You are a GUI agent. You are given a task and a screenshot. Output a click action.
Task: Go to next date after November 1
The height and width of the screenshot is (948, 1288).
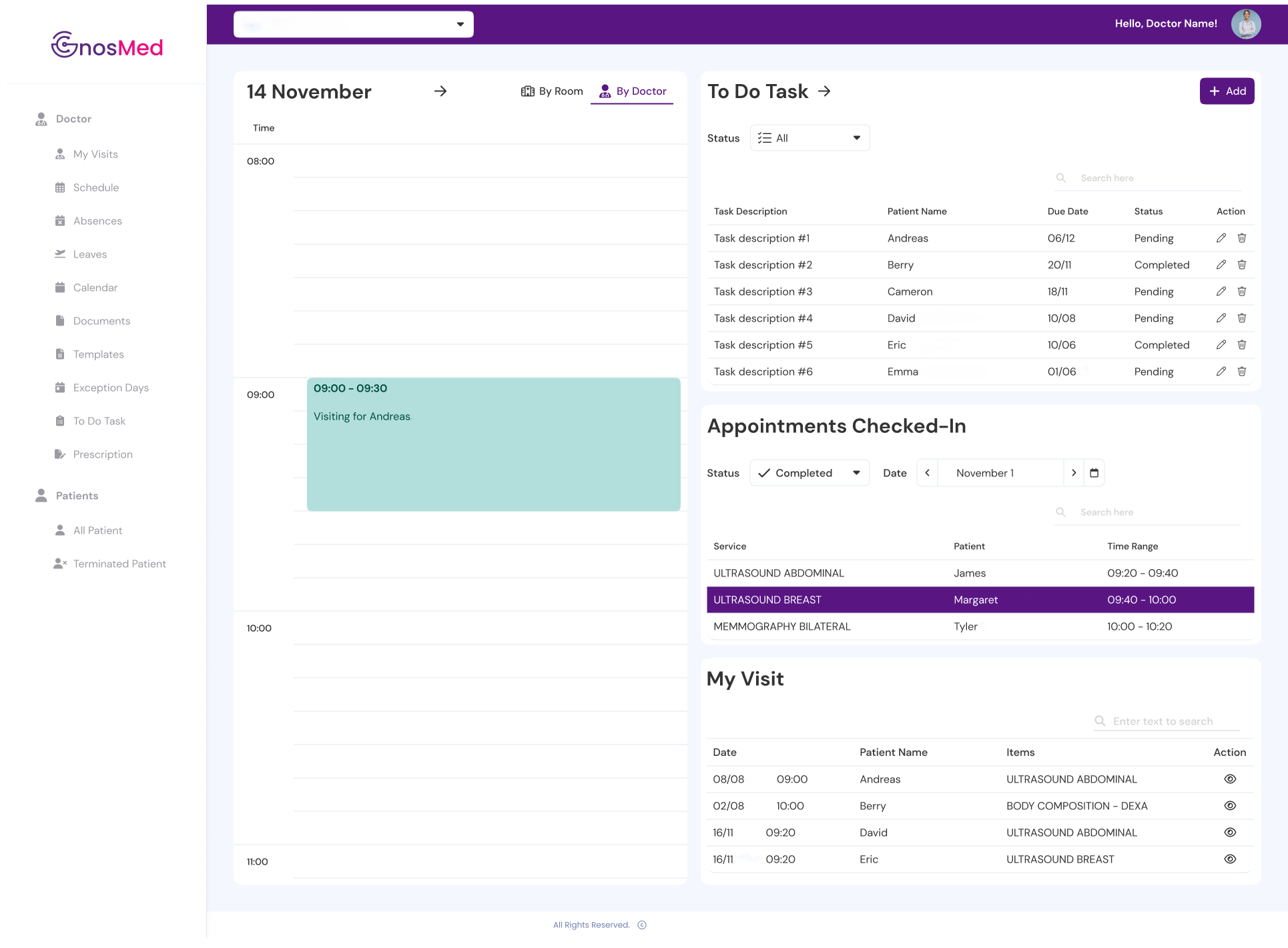(1073, 473)
